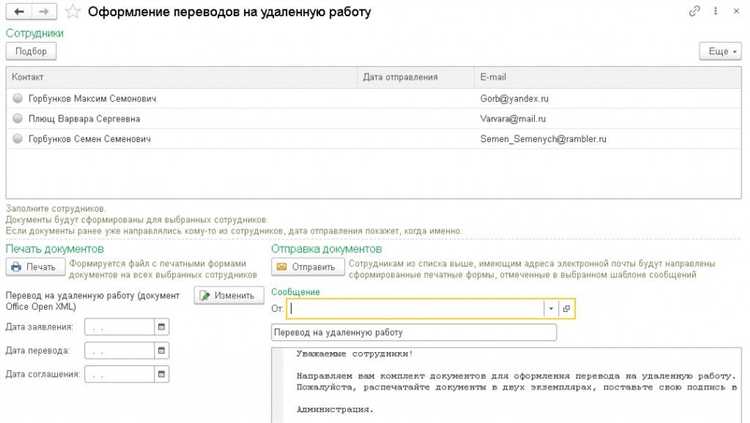Open the three-dot options menu in header
Image resolution: width=750 pixels, height=423 pixels.
[713, 12]
